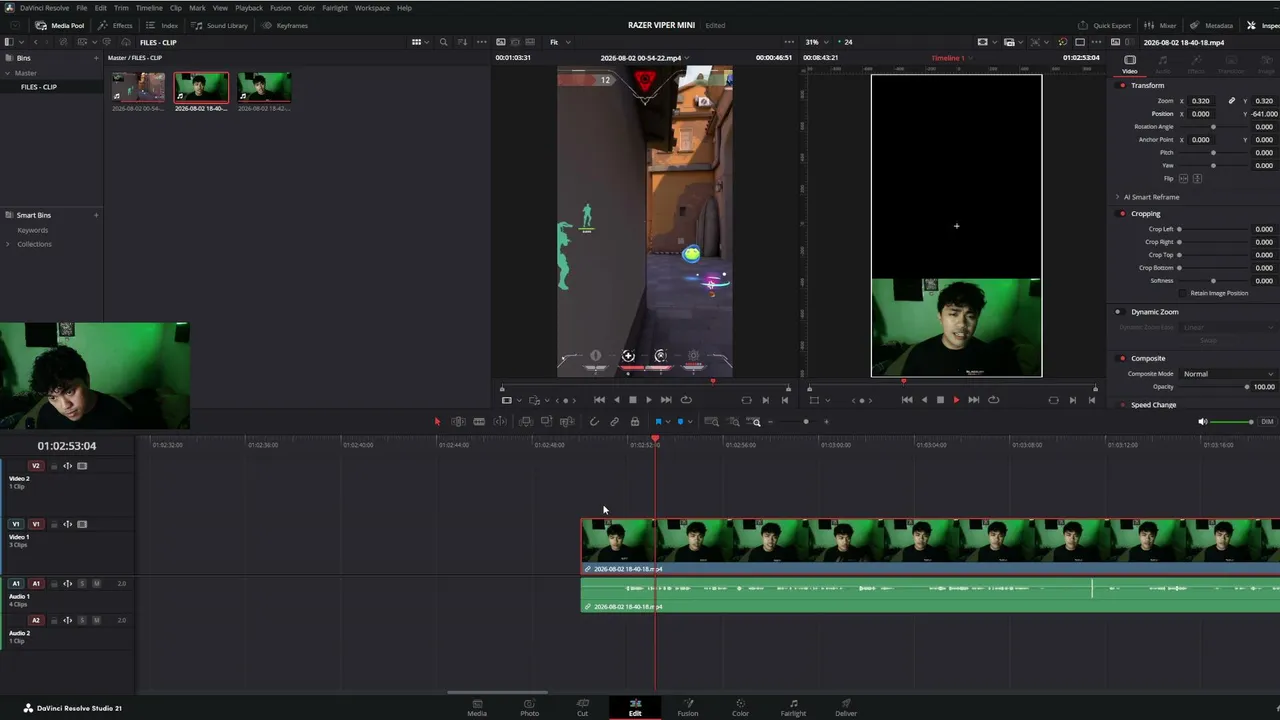
Task: Toggle Position Lock padlock icon
Action: (634, 422)
